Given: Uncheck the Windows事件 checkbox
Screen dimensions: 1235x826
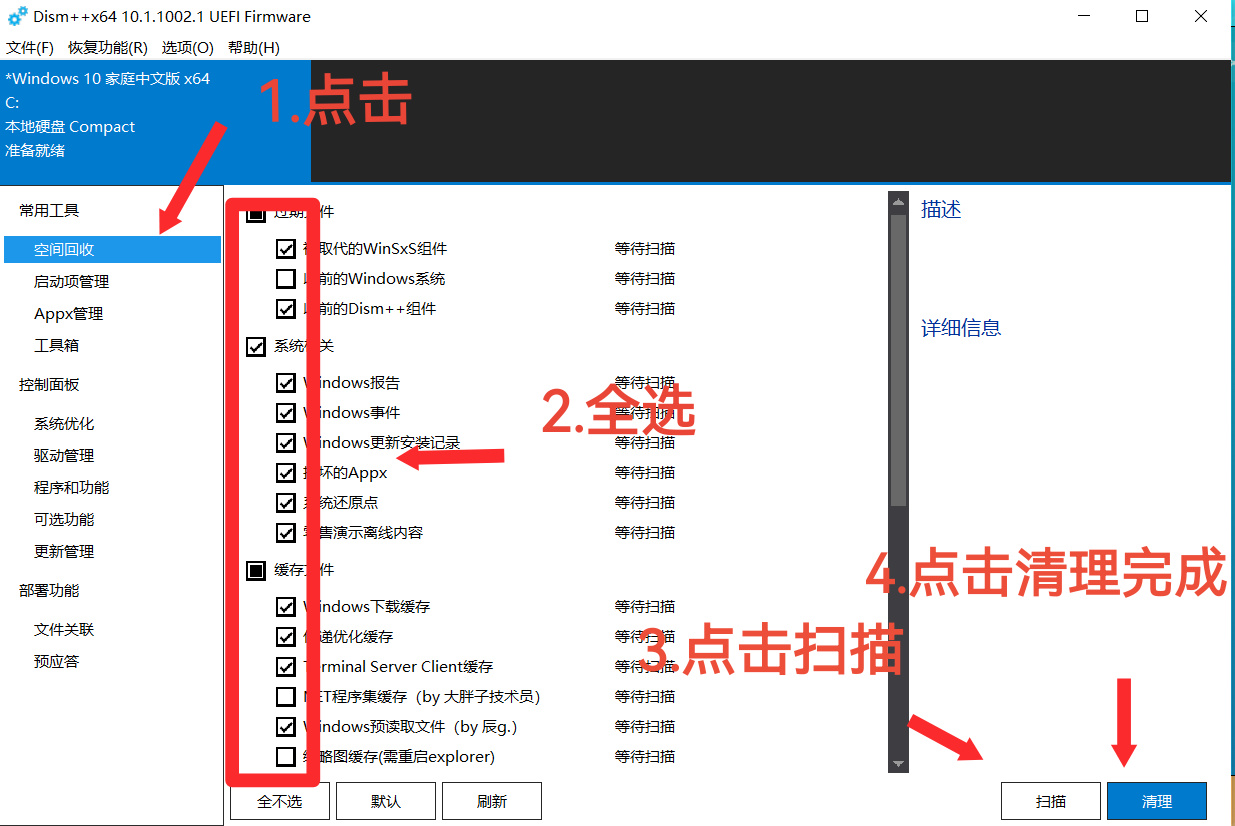Looking at the screenshot, I should point(286,413).
